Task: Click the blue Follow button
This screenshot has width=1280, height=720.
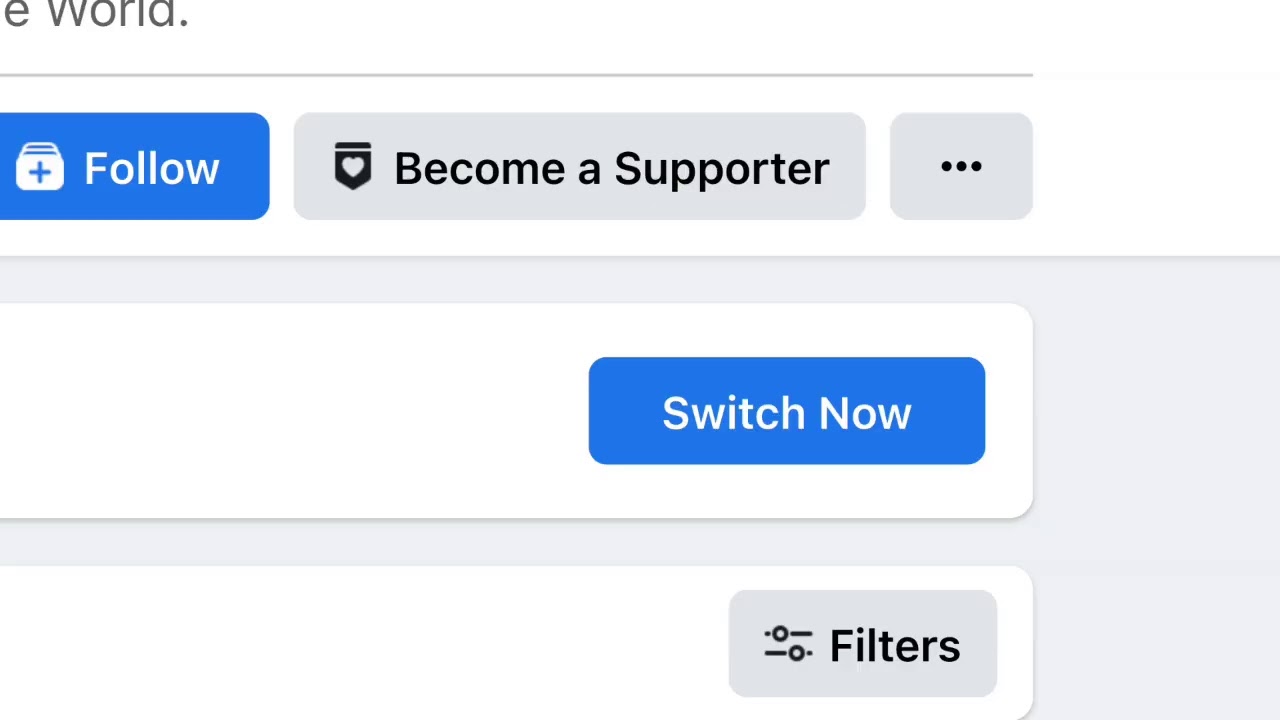Action: [134, 166]
